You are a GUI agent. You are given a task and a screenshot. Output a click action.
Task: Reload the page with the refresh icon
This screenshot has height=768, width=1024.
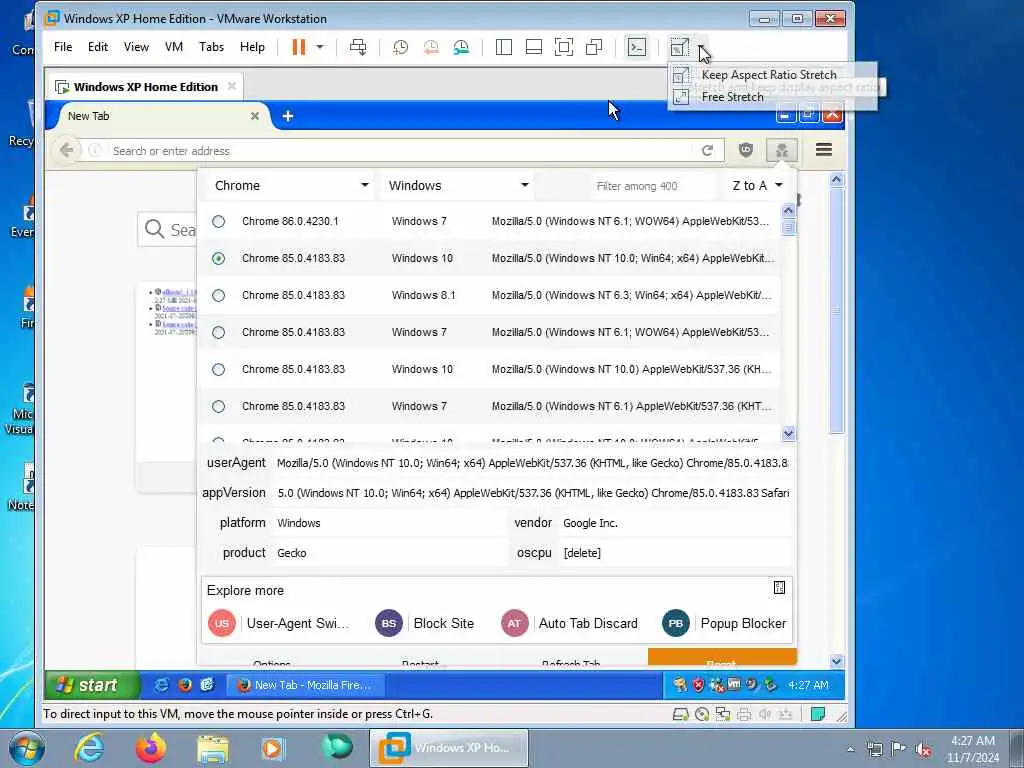point(707,151)
